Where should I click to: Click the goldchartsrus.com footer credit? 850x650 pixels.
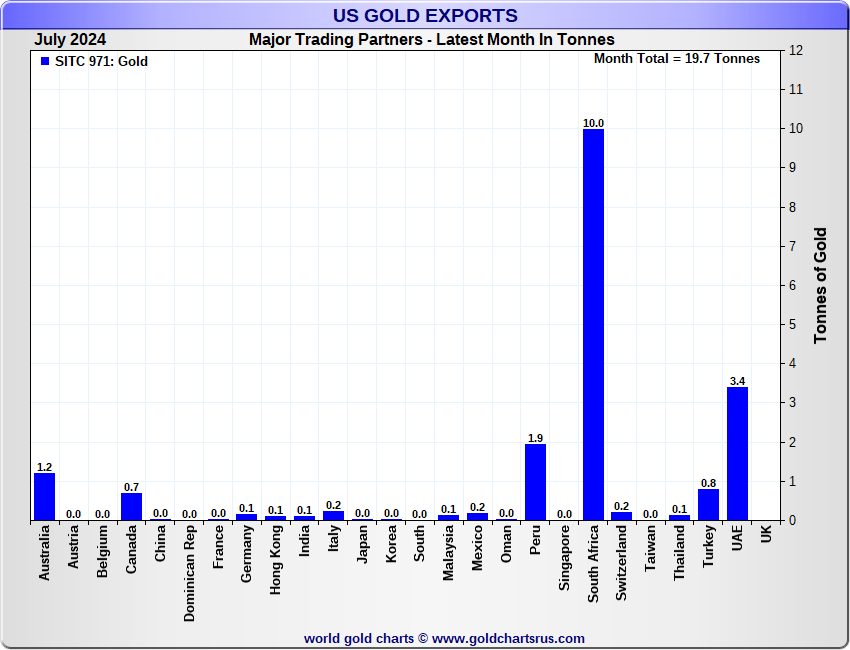click(x=444, y=639)
